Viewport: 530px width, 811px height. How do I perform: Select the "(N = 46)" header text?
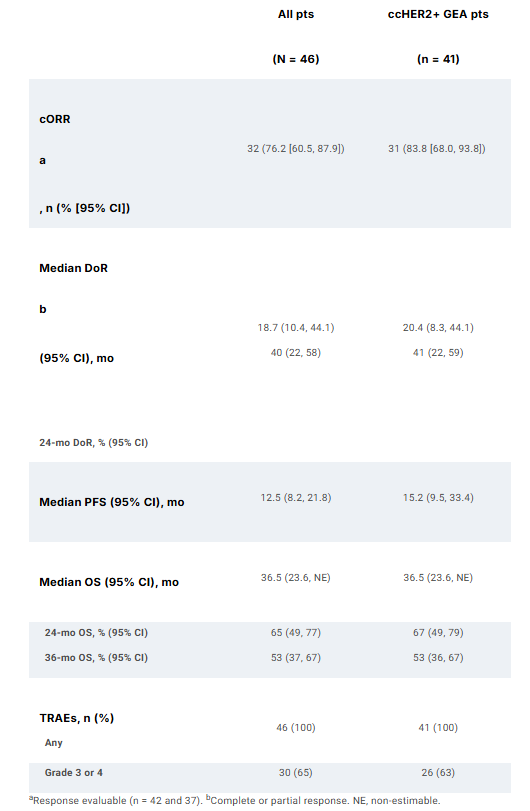296,59
